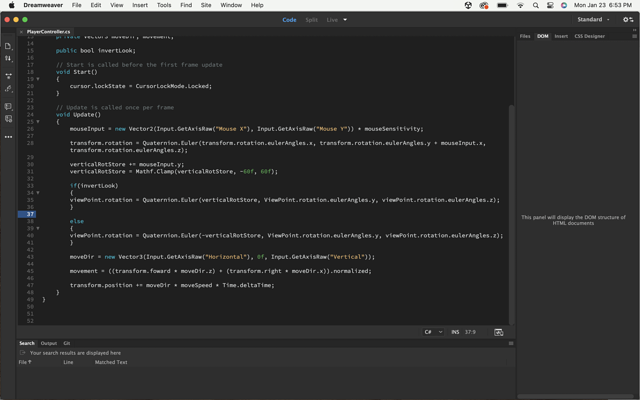This screenshot has height=400, width=640.
Task: Open the Edit menu
Action: tap(96, 5)
